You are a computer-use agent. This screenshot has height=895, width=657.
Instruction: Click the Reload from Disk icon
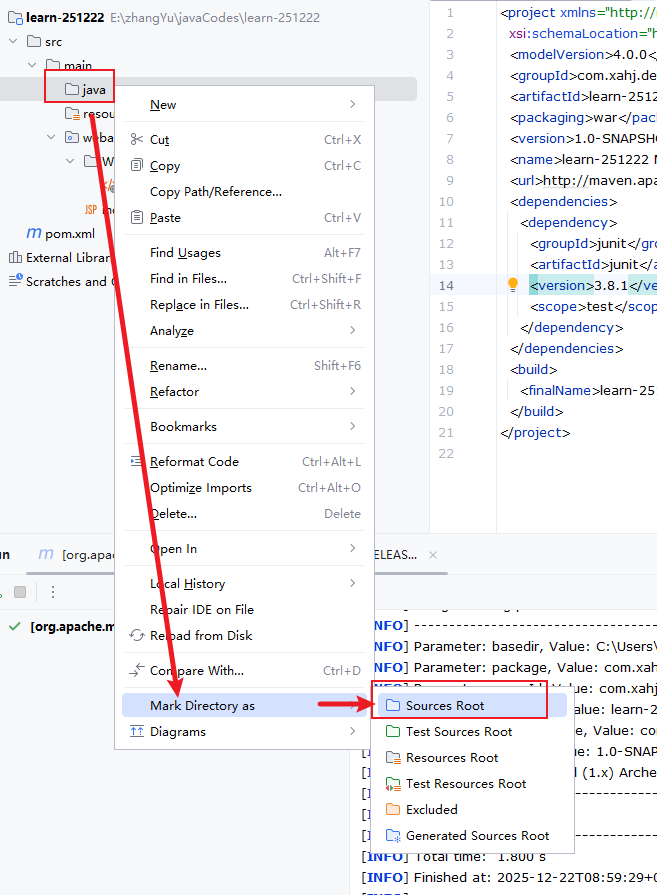[x=136, y=635]
